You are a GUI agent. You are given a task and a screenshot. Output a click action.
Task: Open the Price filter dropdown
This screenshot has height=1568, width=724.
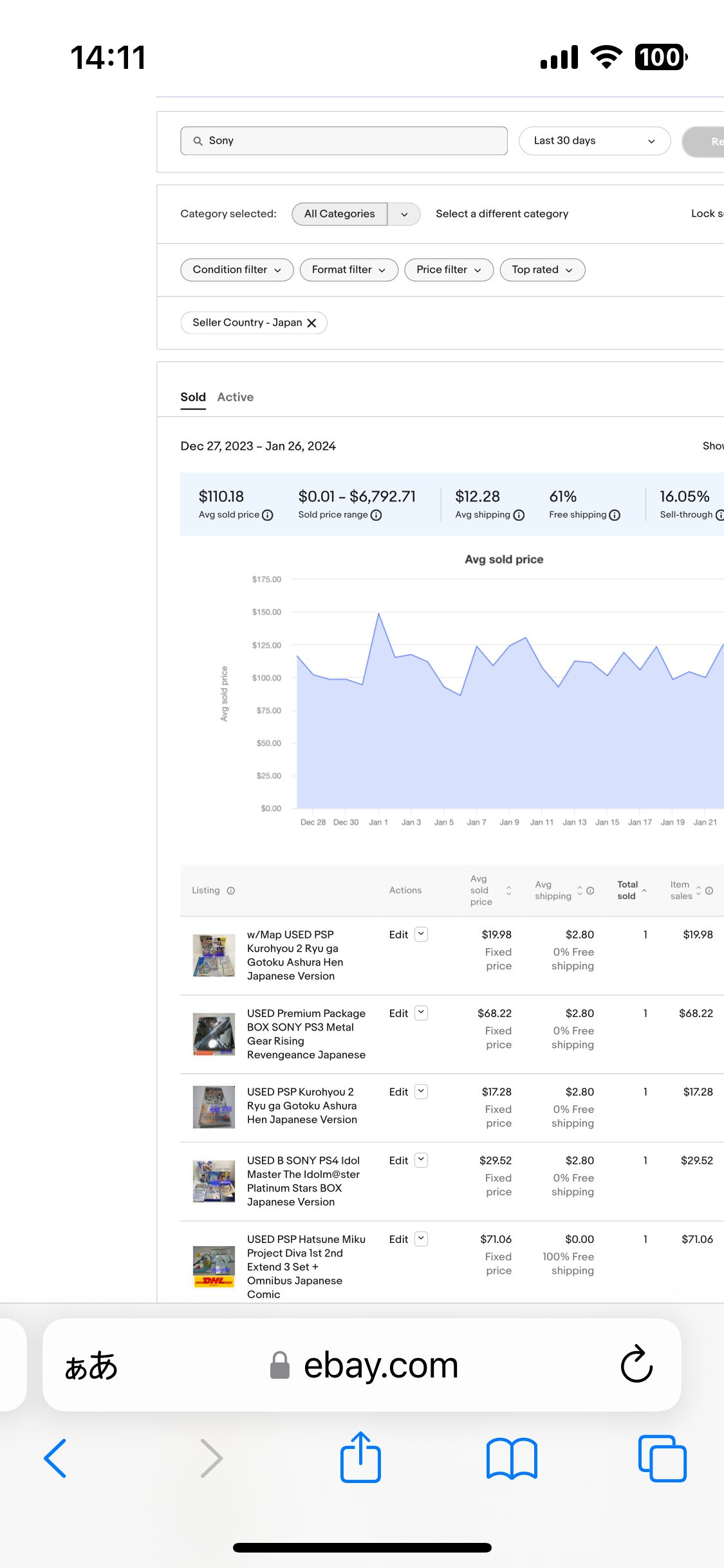[449, 270]
